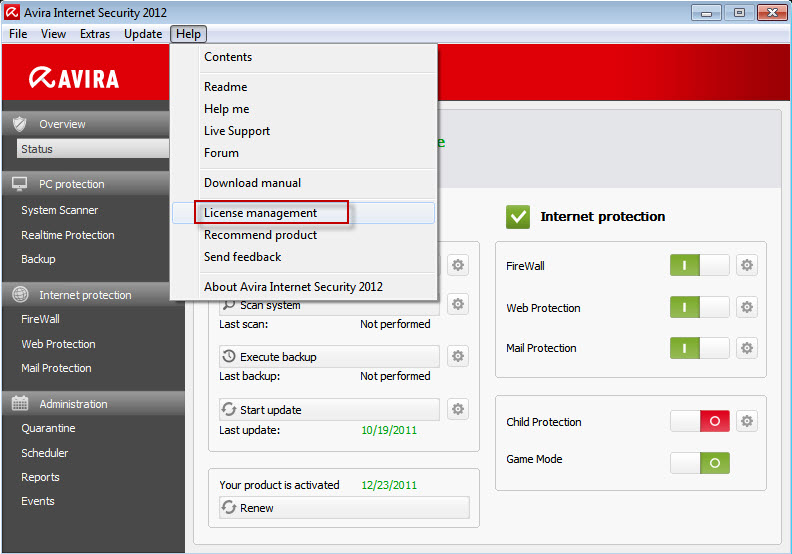Image resolution: width=792 pixels, height=554 pixels.
Task: Select Contents from Help menu
Action: point(304,57)
